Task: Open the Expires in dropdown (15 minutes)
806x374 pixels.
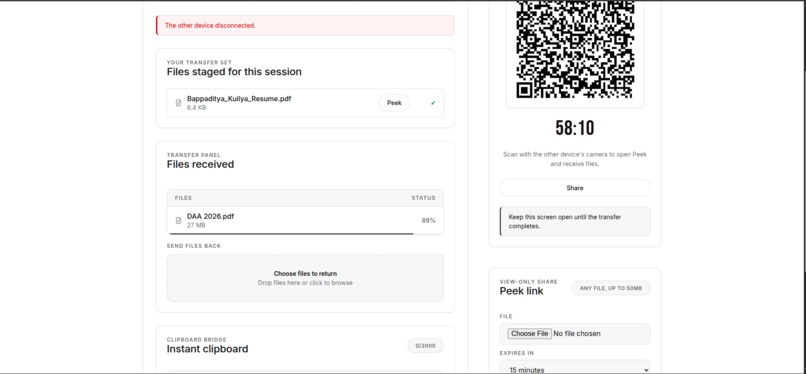Action: 575,369
